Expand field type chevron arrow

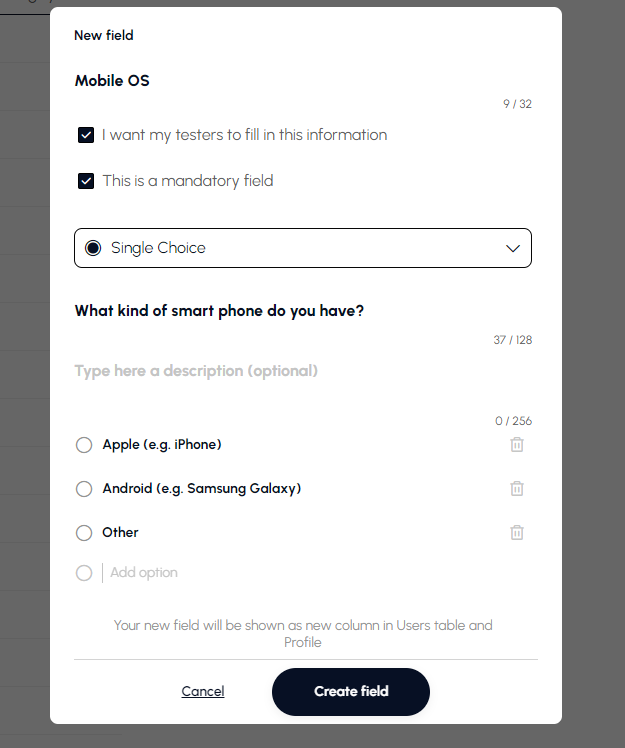click(513, 248)
